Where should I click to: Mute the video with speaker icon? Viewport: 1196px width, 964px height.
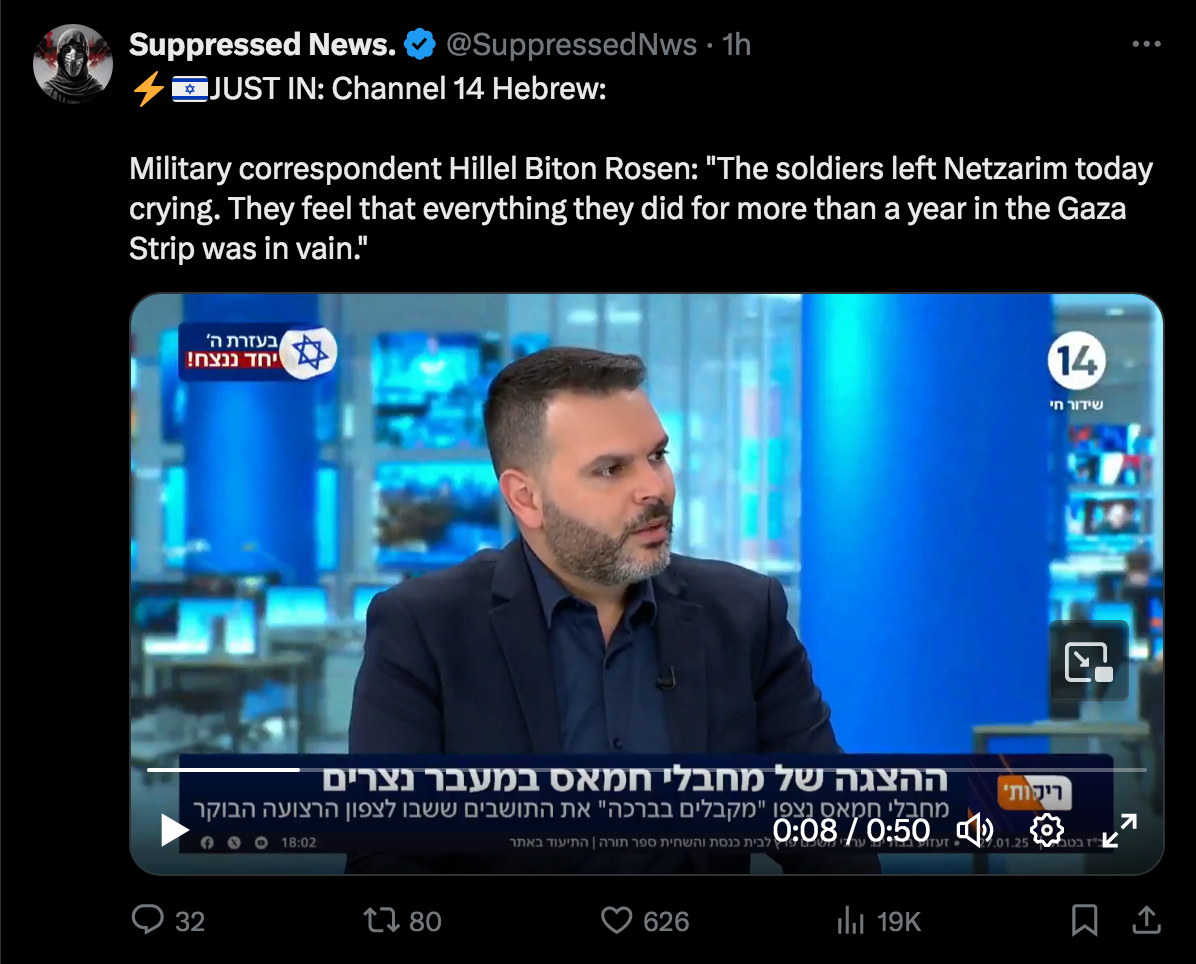[x=975, y=830]
